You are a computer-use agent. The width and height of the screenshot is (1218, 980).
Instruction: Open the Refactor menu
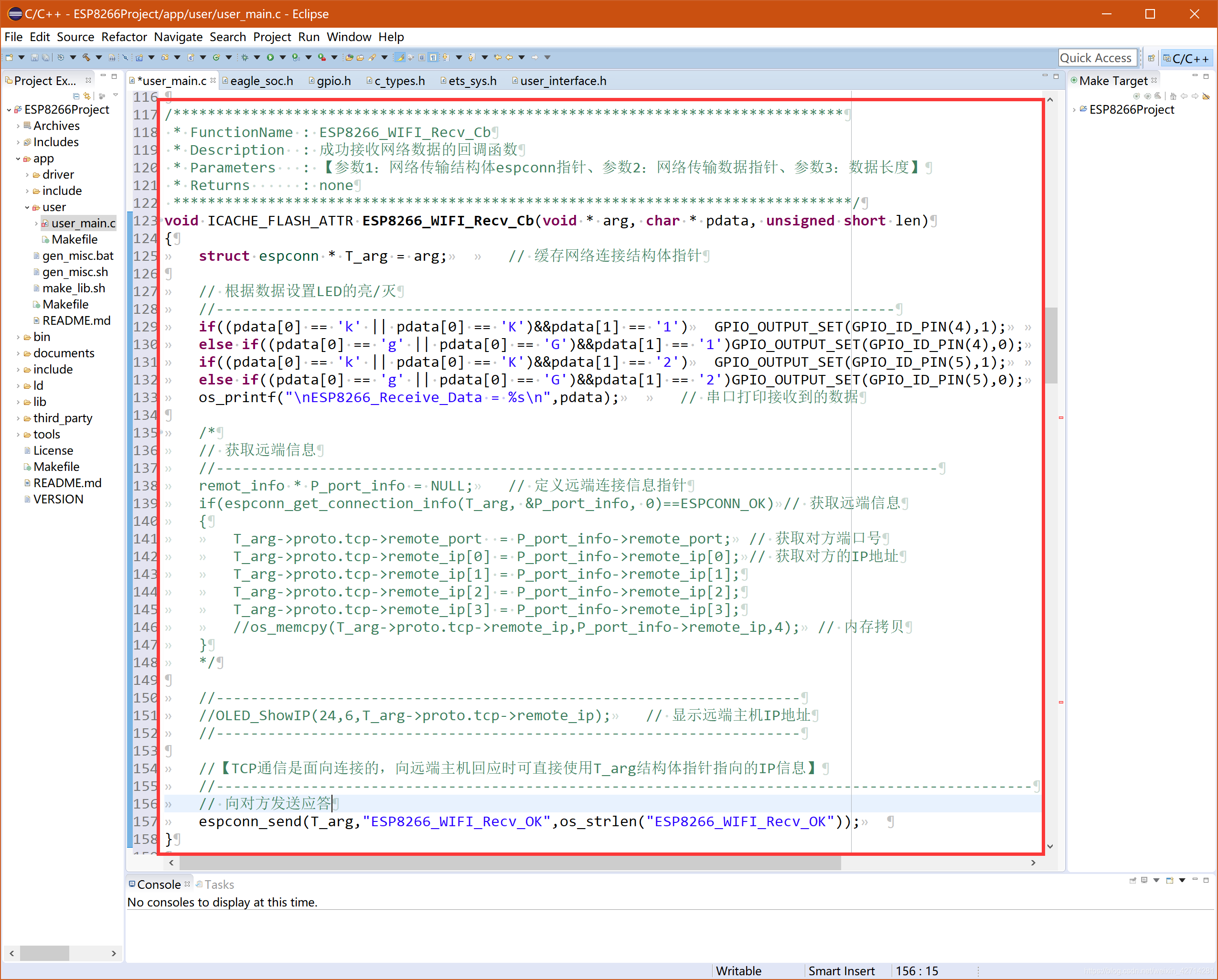[124, 37]
